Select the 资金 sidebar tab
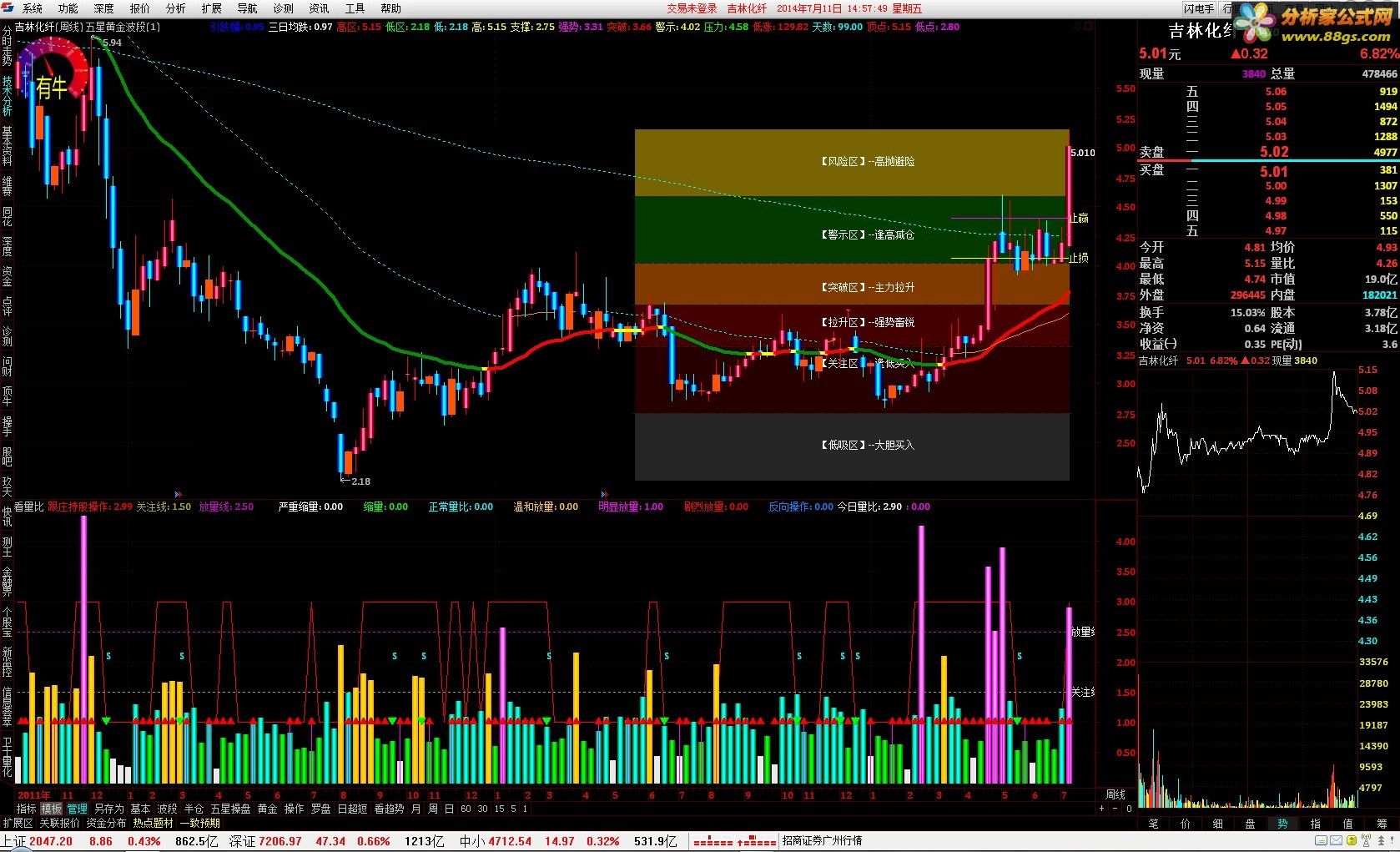Screen dimensions: 1400x852 [x=7, y=276]
